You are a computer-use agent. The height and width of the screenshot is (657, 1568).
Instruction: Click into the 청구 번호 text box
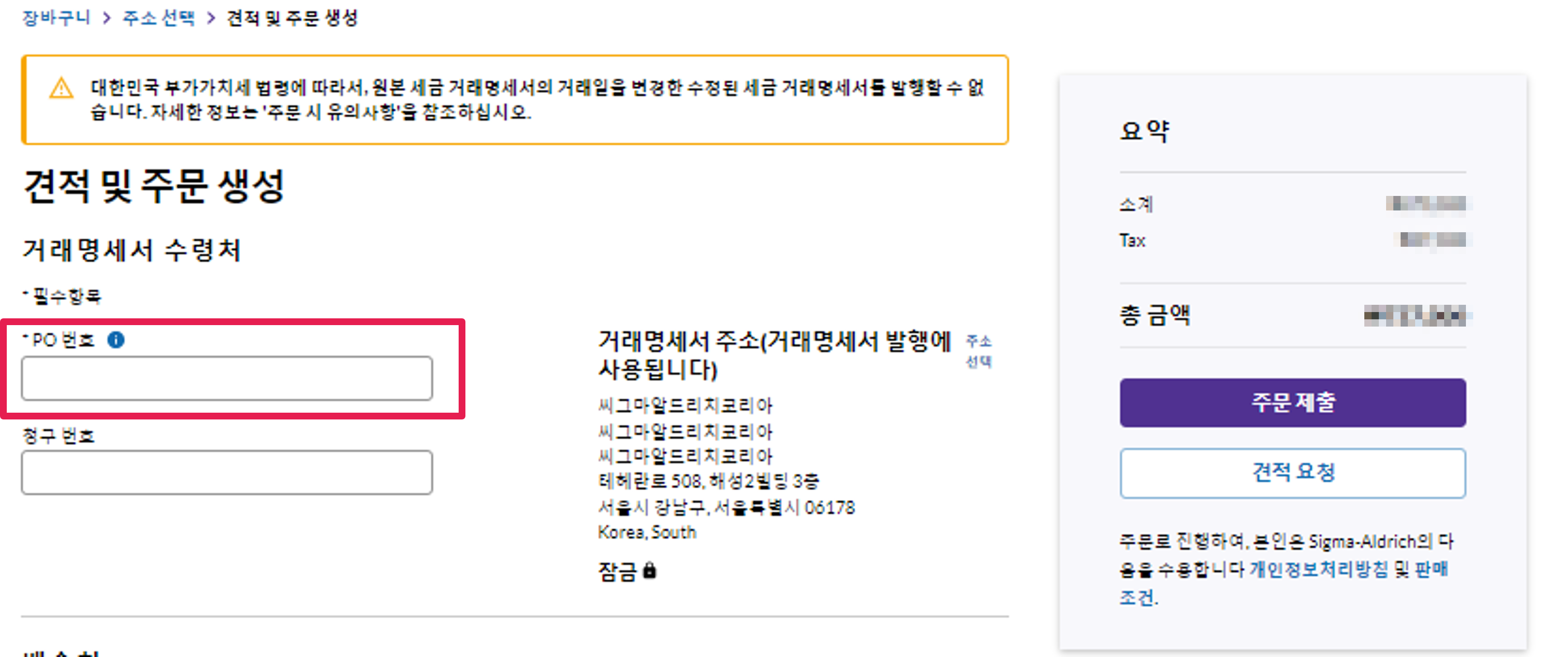(227, 473)
